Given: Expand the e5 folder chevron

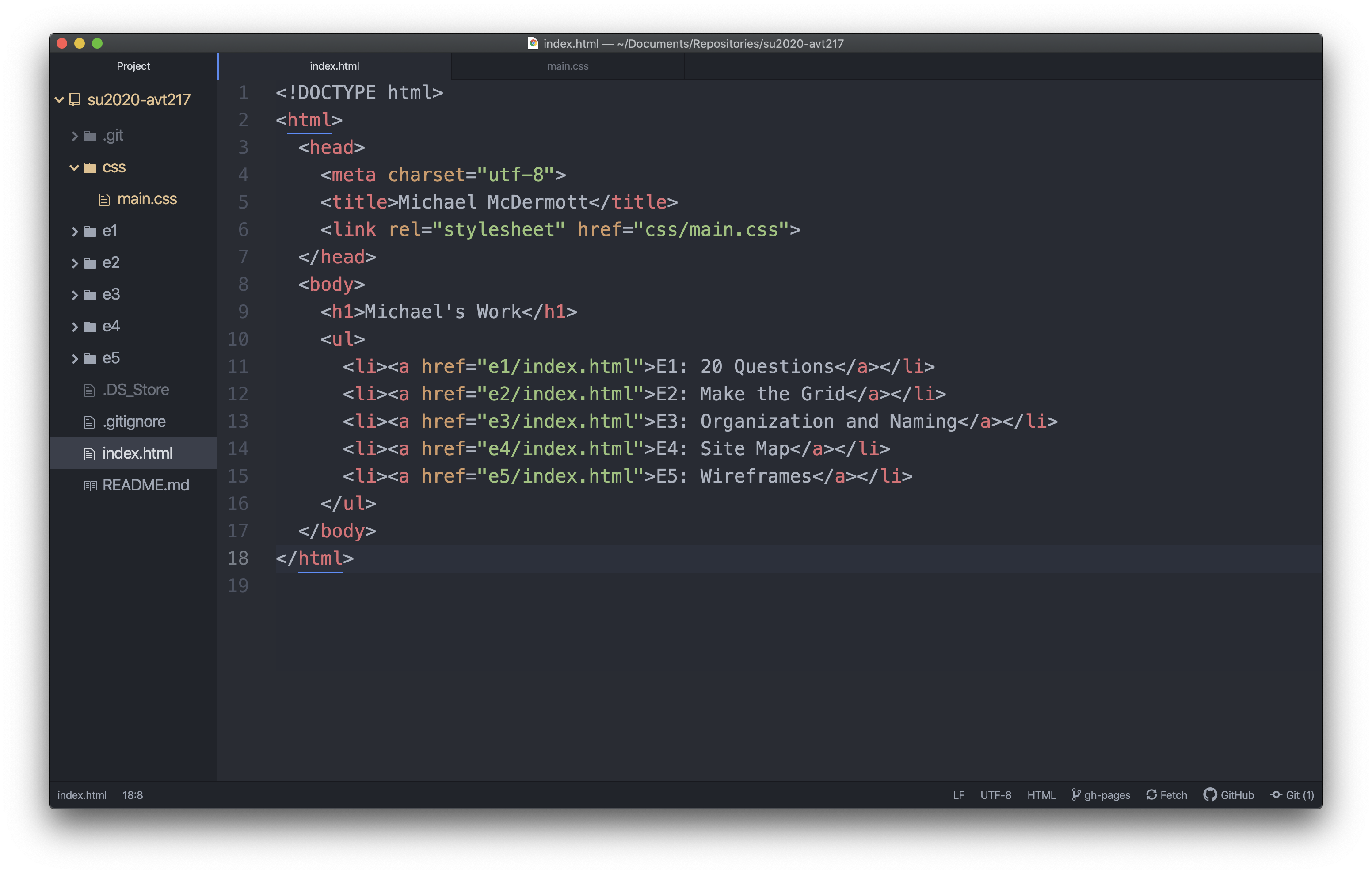Looking at the screenshot, I should (x=75, y=359).
